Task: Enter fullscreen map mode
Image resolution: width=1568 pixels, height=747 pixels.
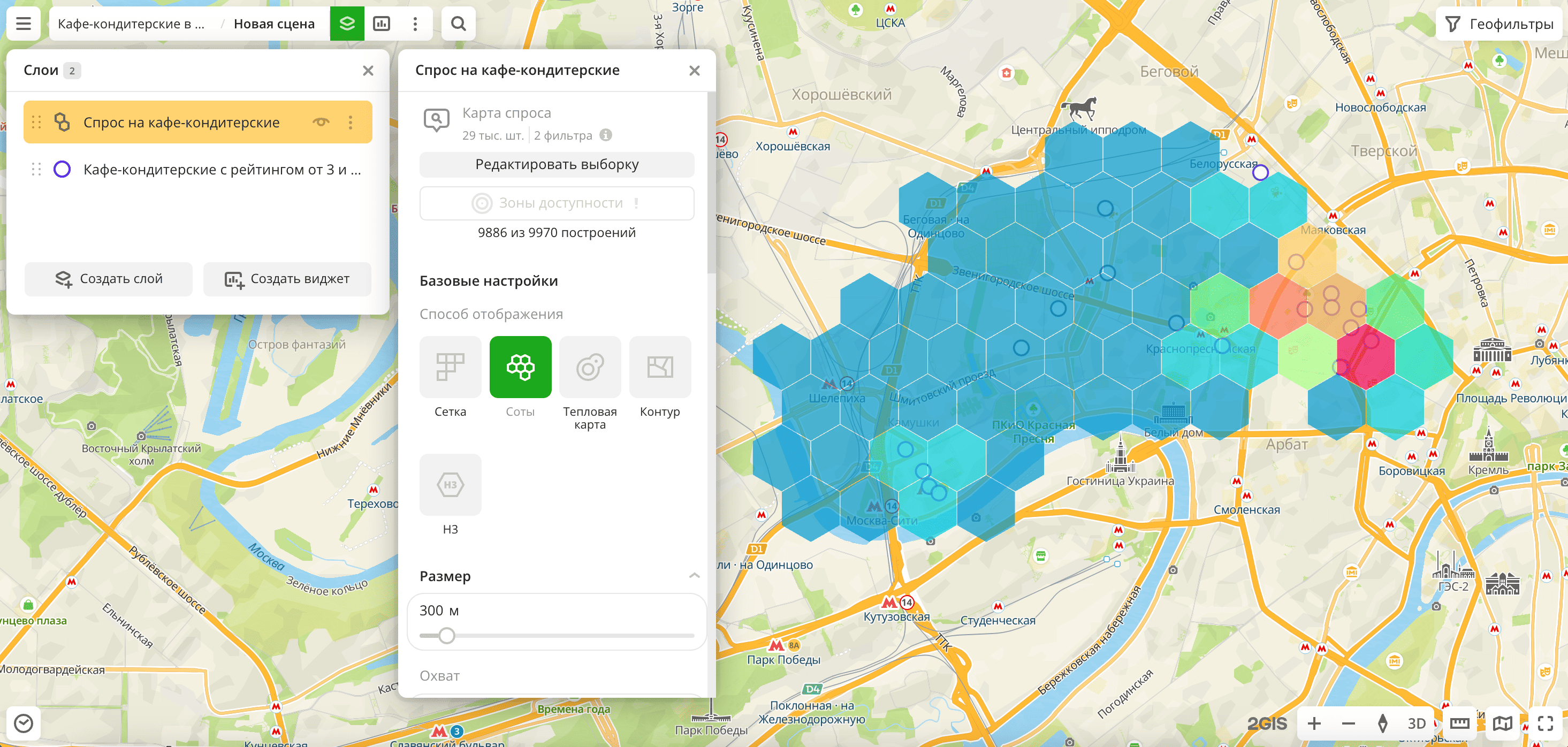Action: (1545, 722)
